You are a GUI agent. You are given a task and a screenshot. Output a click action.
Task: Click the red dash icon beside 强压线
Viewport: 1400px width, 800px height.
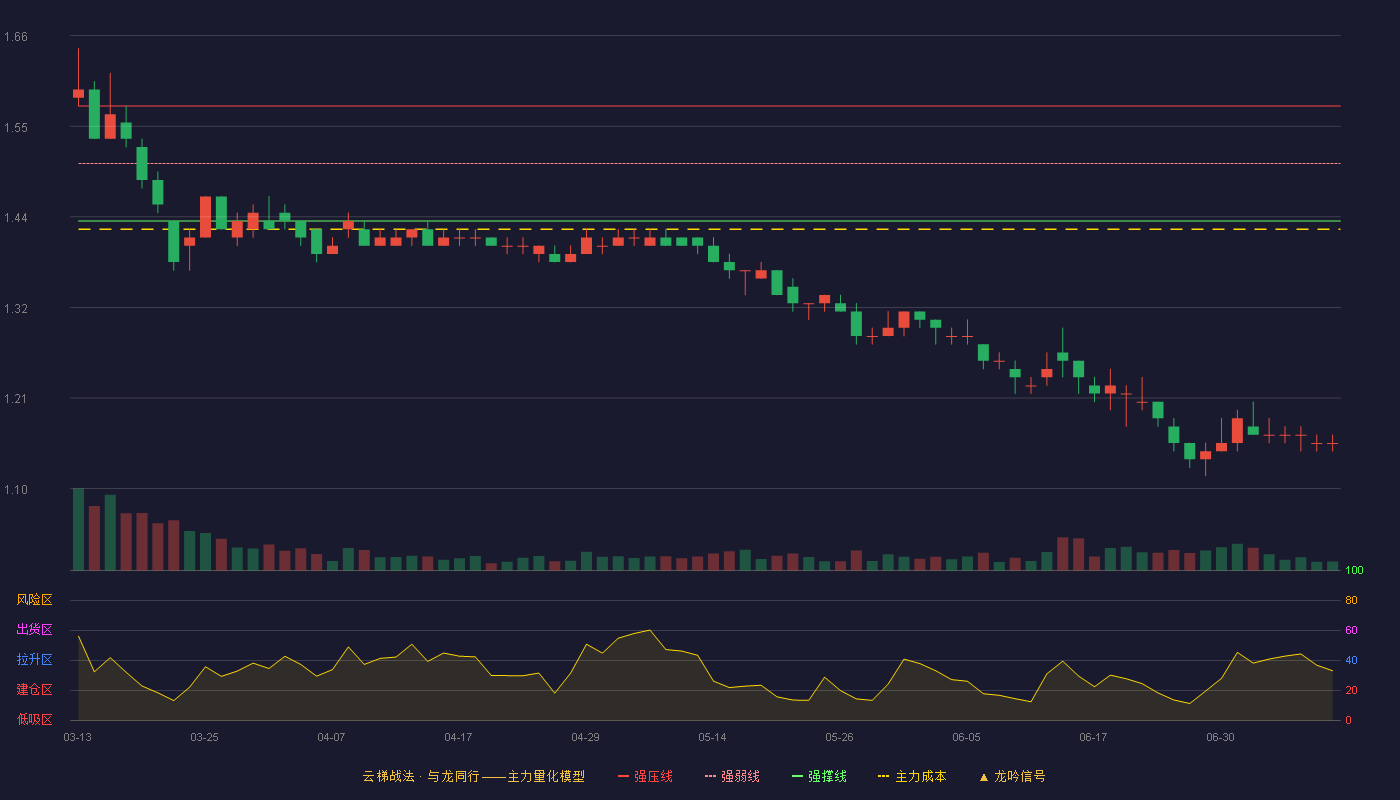pyautogui.click(x=624, y=776)
